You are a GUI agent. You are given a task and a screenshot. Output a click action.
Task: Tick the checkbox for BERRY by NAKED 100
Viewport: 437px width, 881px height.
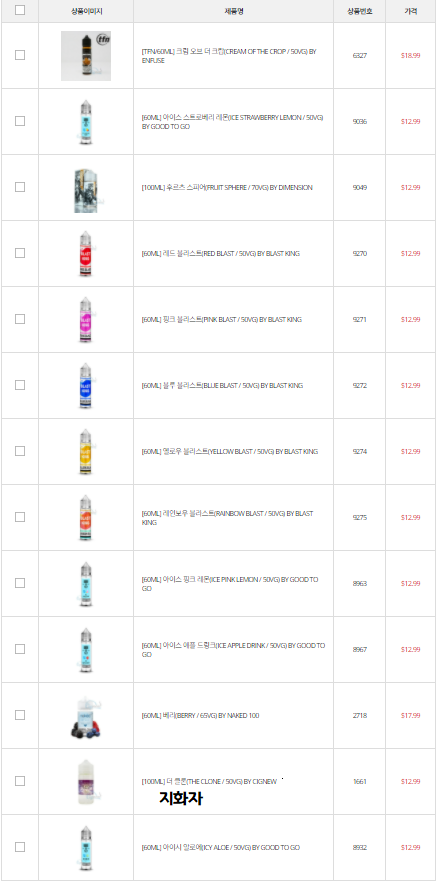coord(20,715)
